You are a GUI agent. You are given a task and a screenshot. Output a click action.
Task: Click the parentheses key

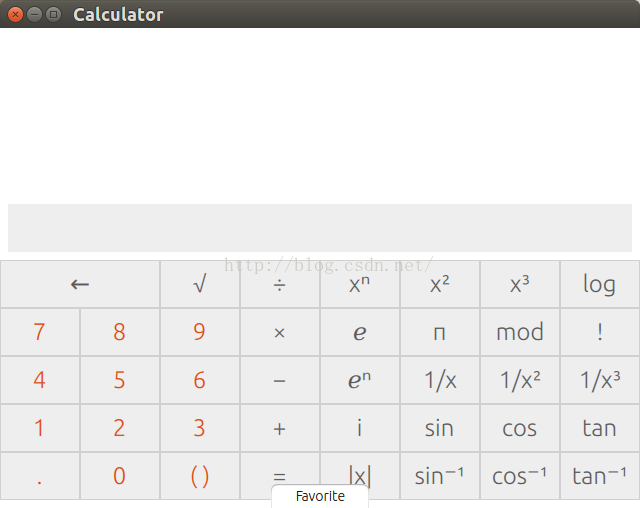[x=200, y=476]
